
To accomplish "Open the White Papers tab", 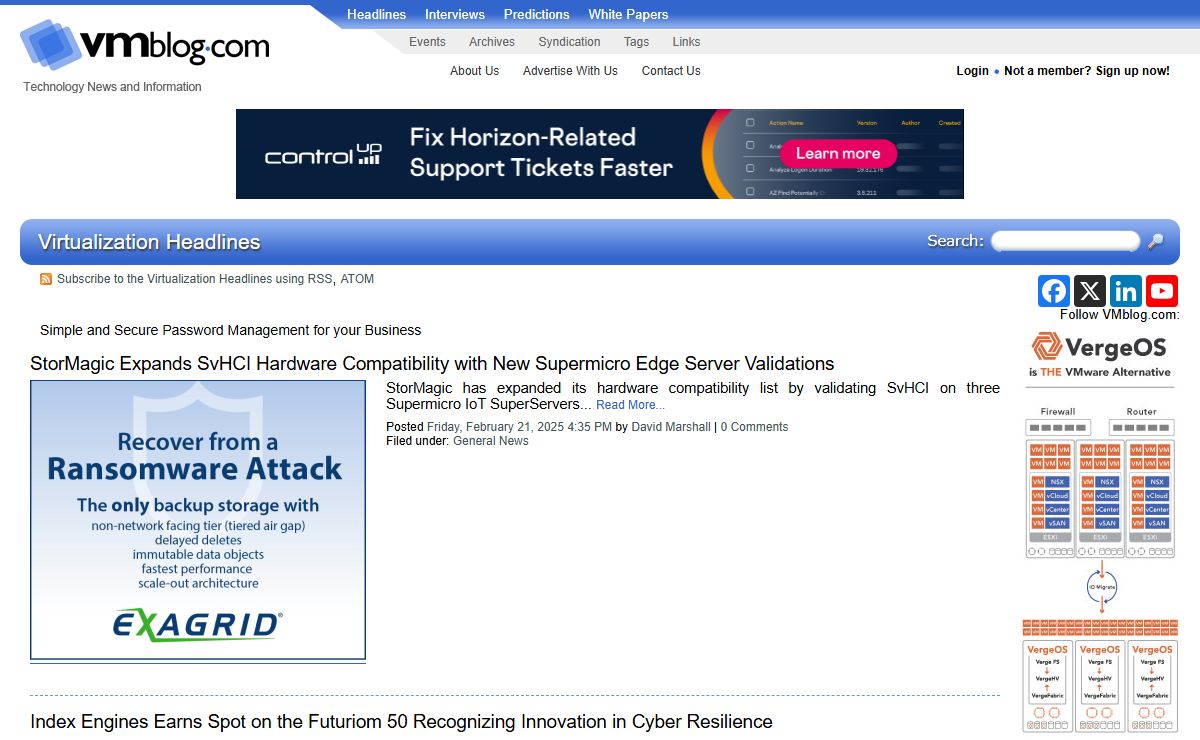I will [x=628, y=14].
